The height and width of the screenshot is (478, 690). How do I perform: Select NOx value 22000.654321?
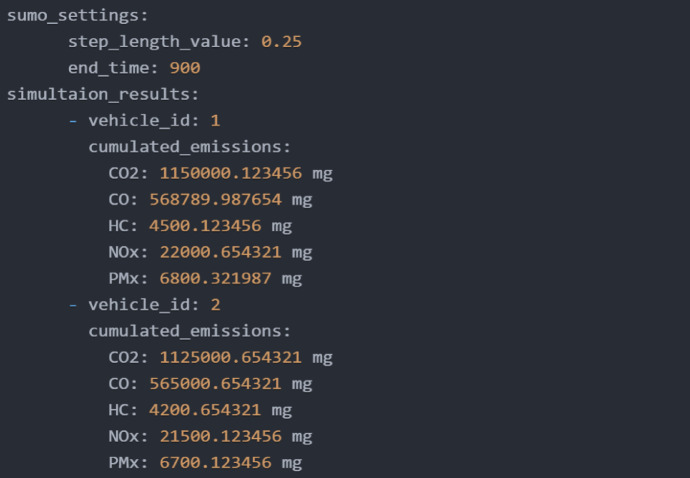(x=220, y=252)
